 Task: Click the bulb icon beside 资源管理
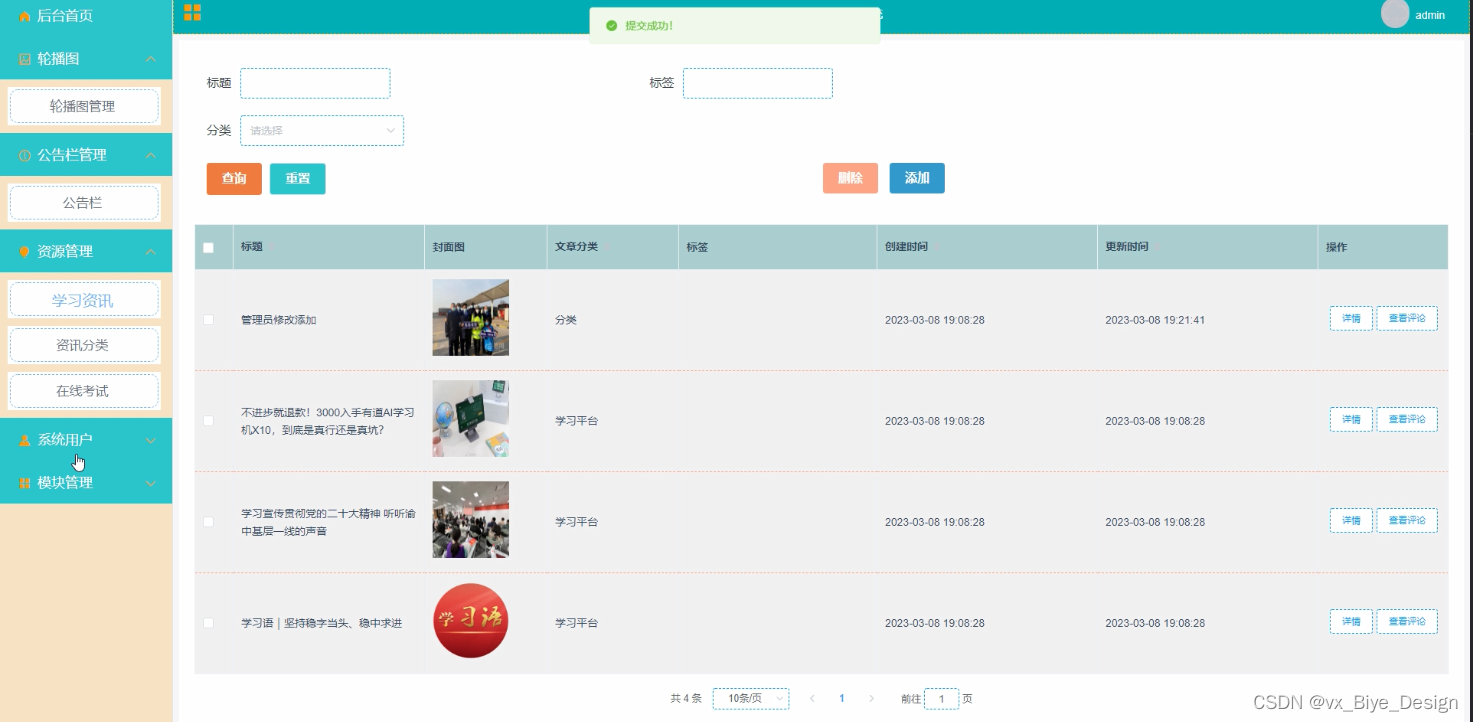pos(25,252)
